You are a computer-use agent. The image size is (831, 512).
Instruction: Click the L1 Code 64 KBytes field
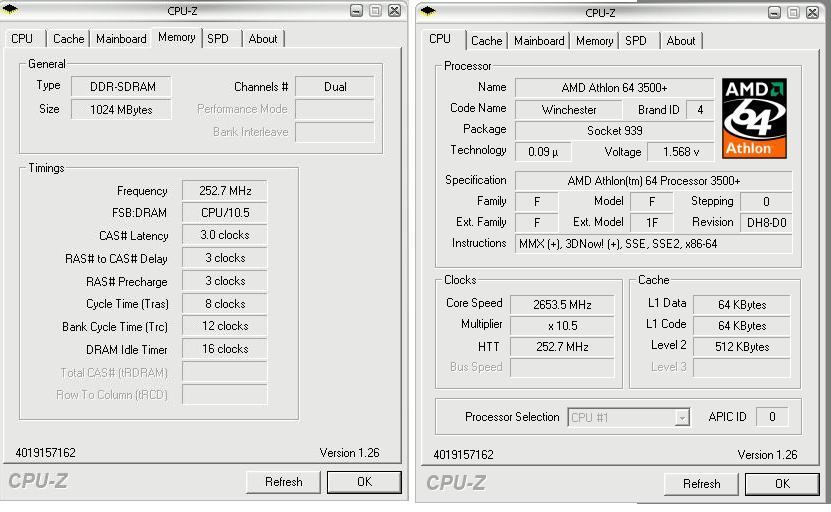(742, 326)
